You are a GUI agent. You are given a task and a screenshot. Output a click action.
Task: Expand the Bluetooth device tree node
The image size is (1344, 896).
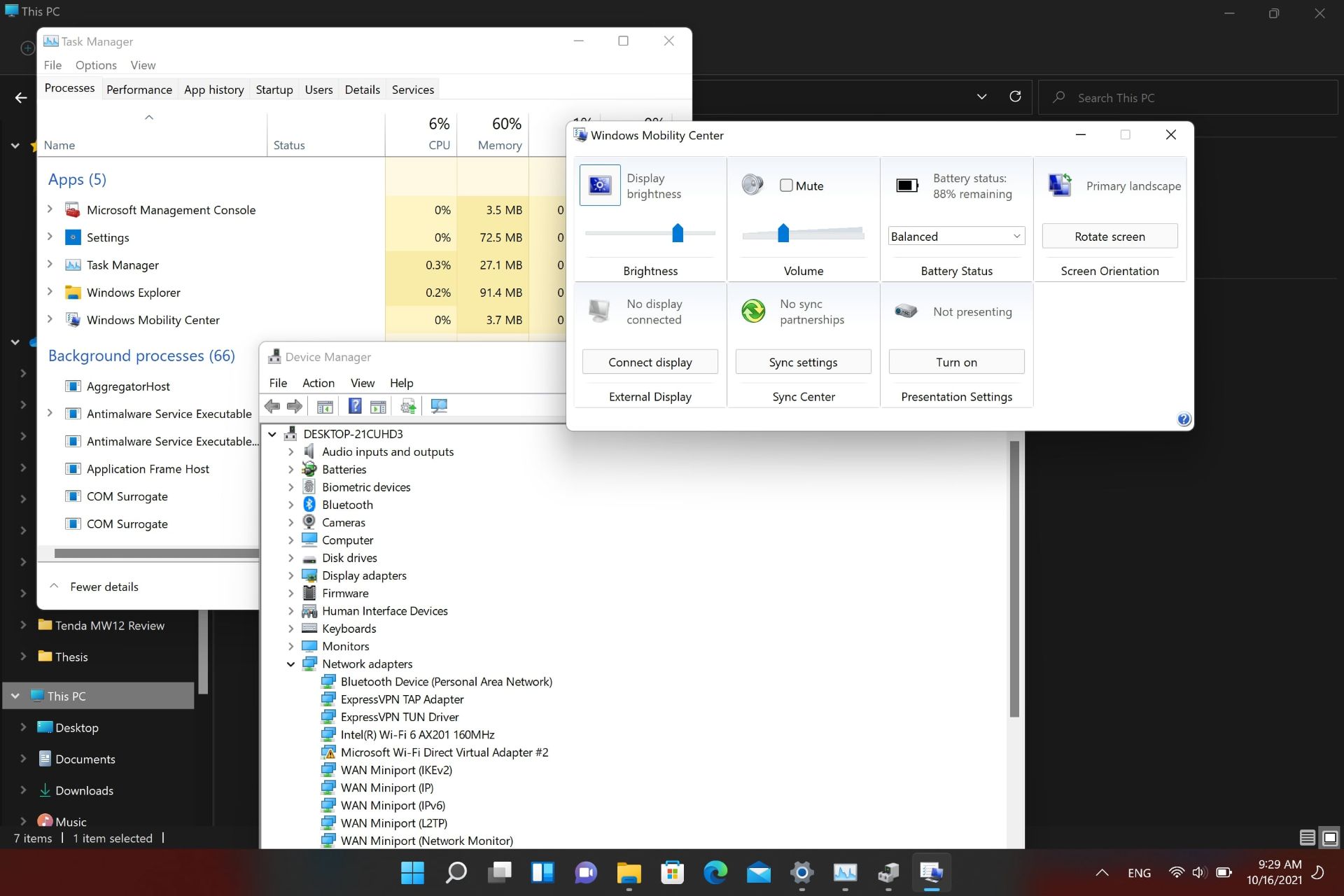click(290, 504)
